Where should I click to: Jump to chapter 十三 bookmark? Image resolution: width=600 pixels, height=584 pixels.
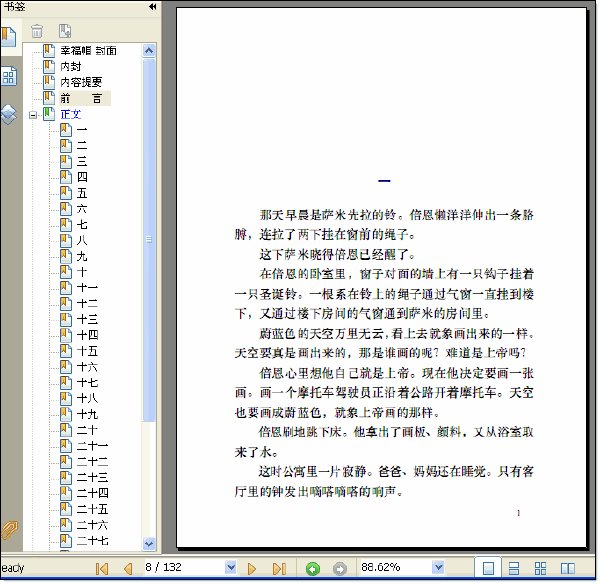[87, 320]
